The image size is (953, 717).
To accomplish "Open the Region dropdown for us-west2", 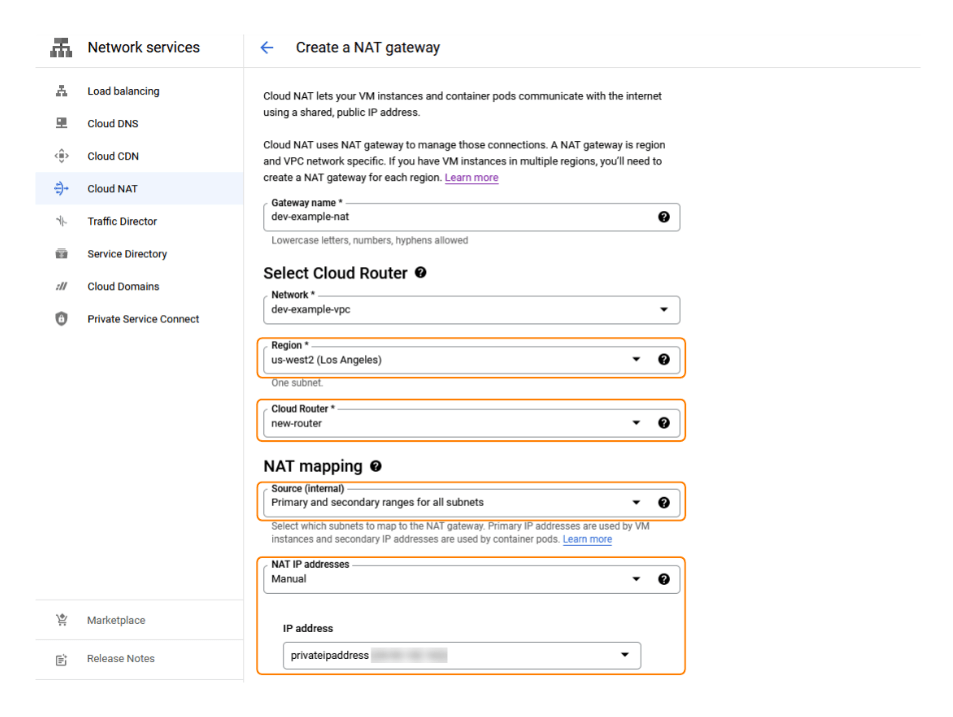I will coord(637,359).
